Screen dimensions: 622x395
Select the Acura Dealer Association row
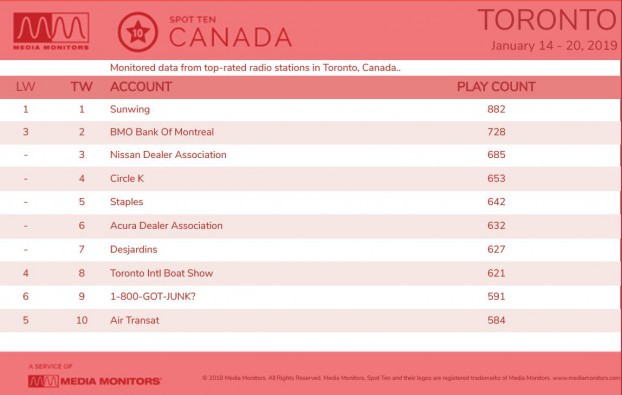click(310, 226)
